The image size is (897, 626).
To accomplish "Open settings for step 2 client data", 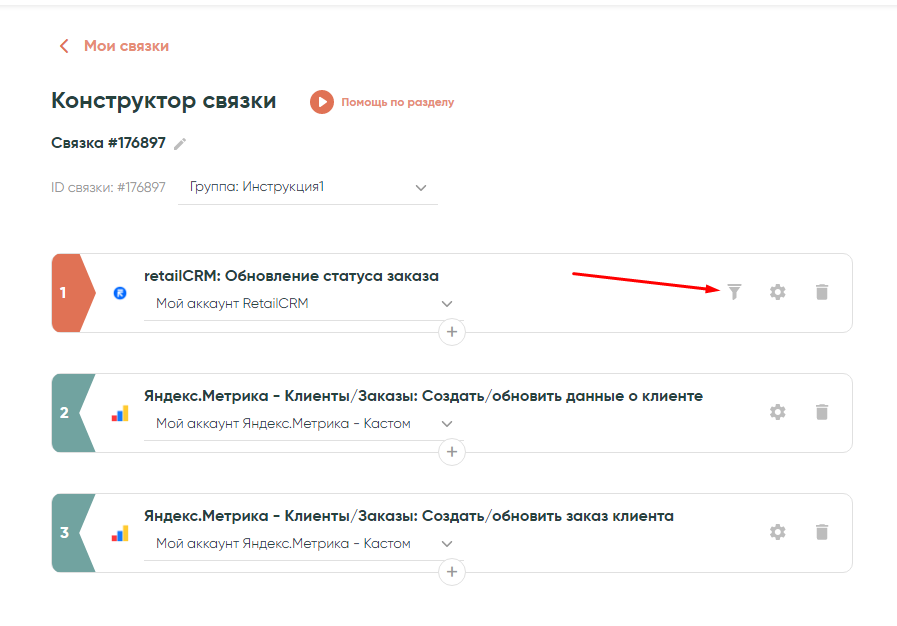I will (x=777, y=412).
